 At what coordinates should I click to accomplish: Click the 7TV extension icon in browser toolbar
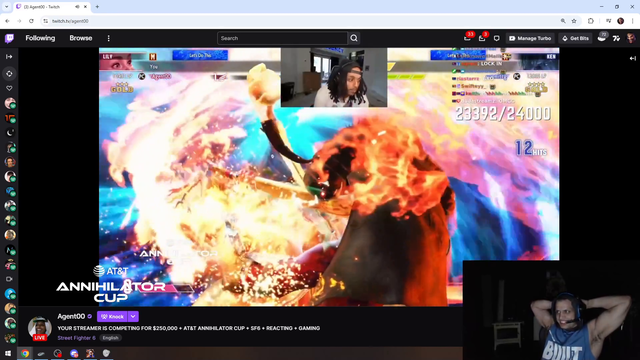pyautogui.click(x=609, y=21)
